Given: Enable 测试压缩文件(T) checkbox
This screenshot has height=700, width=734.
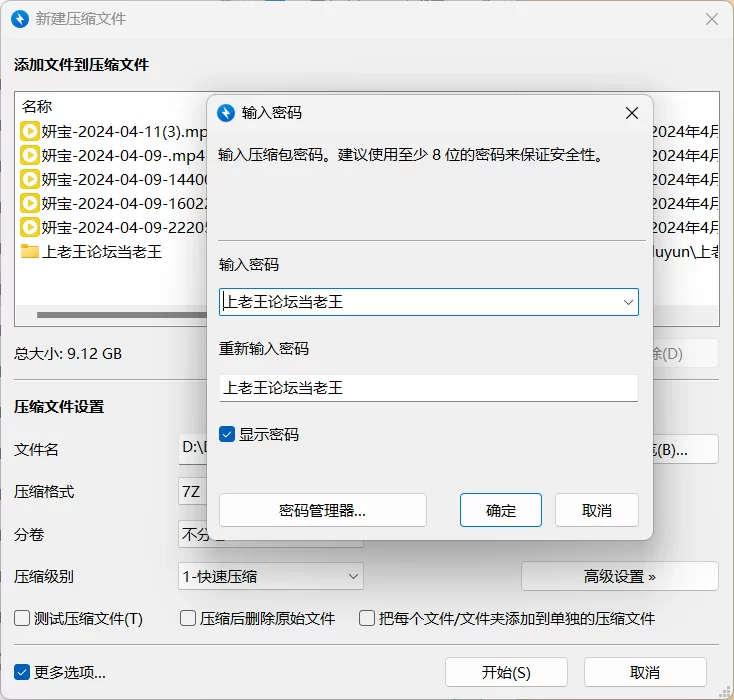Looking at the screenshot, I should [x=22, y=618].
